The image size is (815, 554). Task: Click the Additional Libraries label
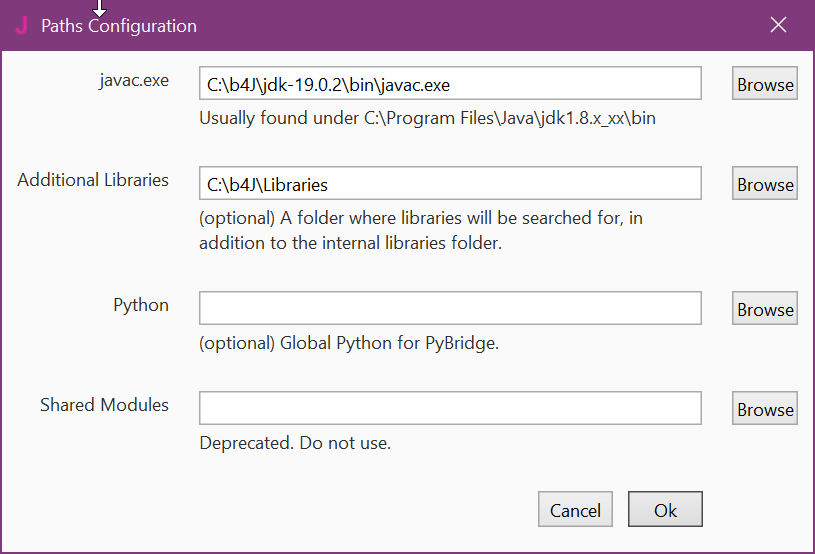click(x=93, y=180)
